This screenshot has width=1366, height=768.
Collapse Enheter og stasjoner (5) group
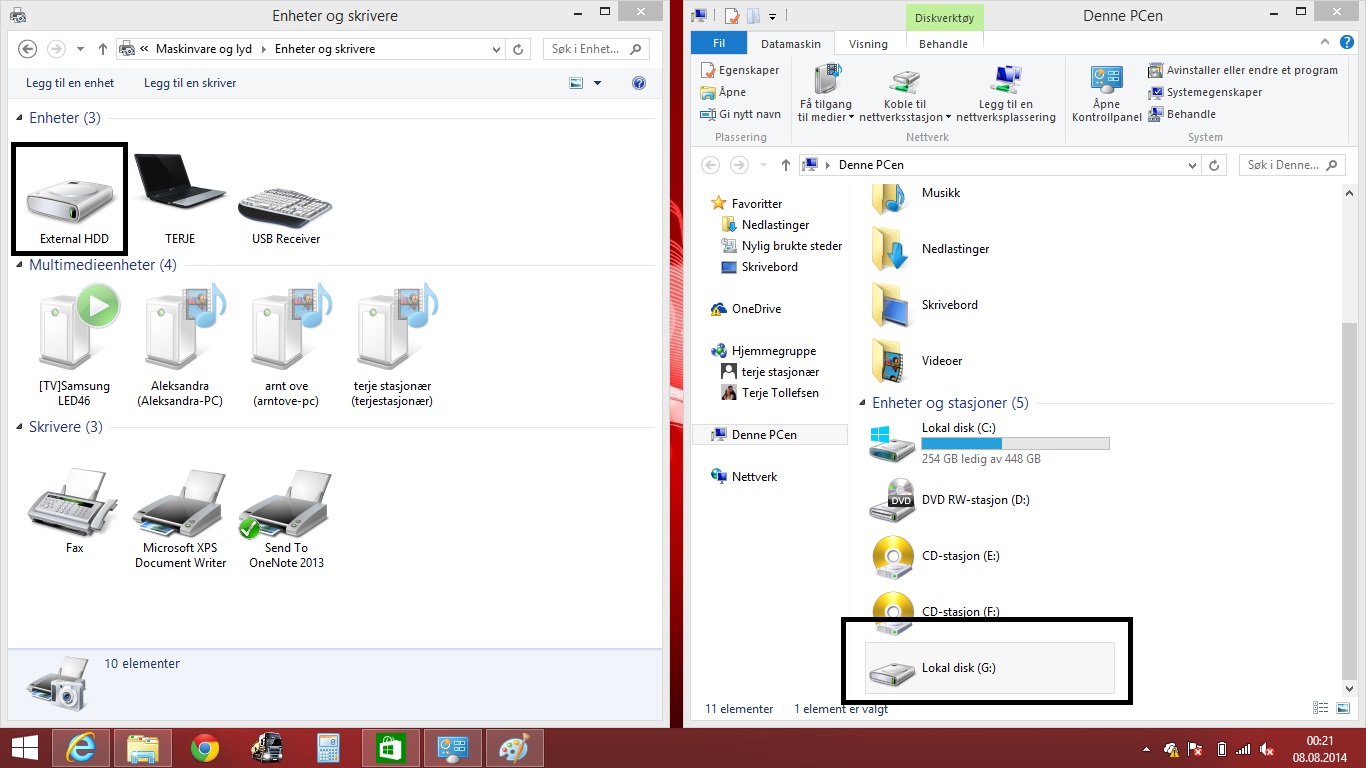point(863,404)
